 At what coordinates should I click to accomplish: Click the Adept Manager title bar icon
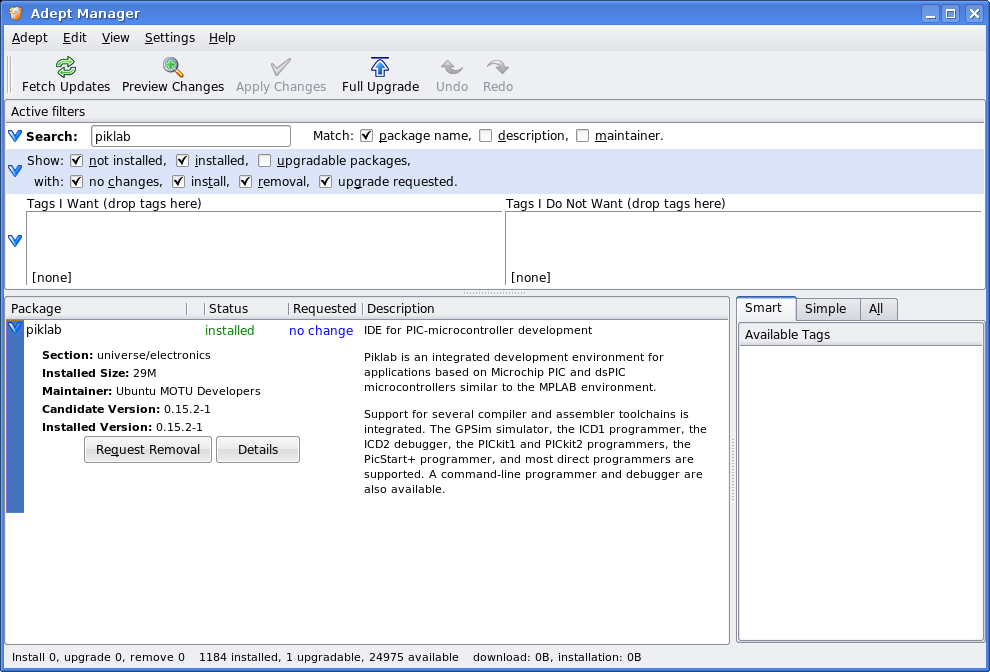pyautogui.click(x=16, y=14)
